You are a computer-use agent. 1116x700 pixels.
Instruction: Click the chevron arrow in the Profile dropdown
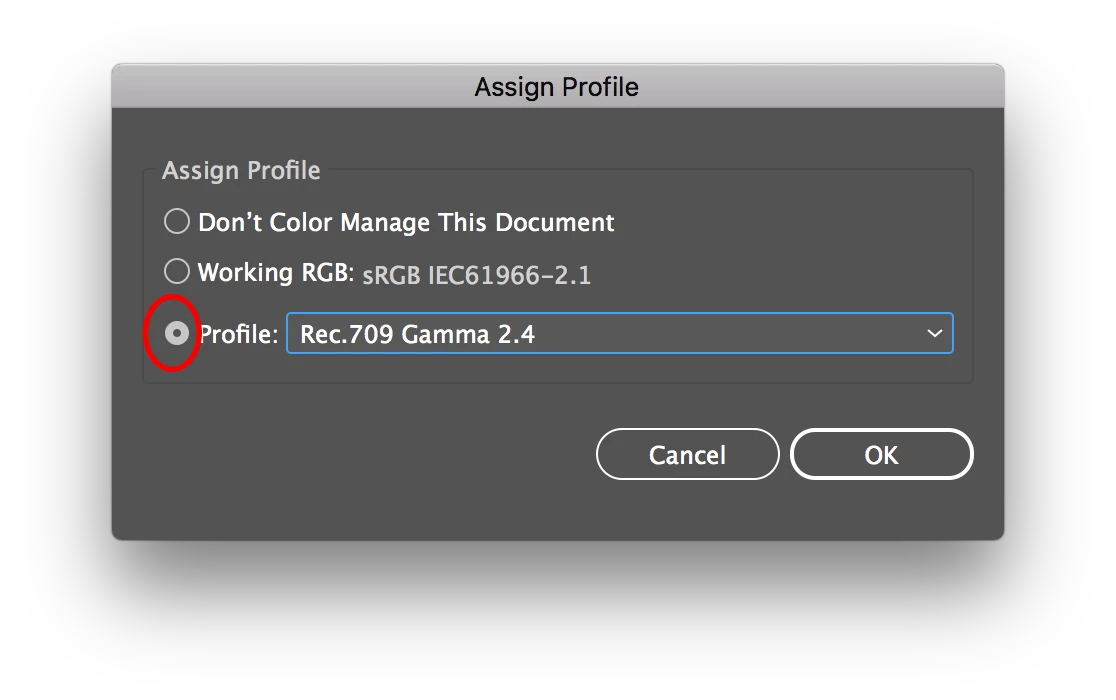tap(935, 334)
